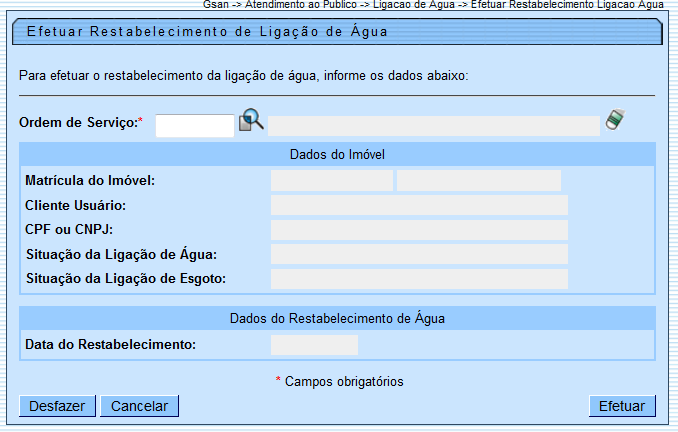Focus the Situação da Ligação de Água field
678x432 pixels.
click(x=419, y=254)
